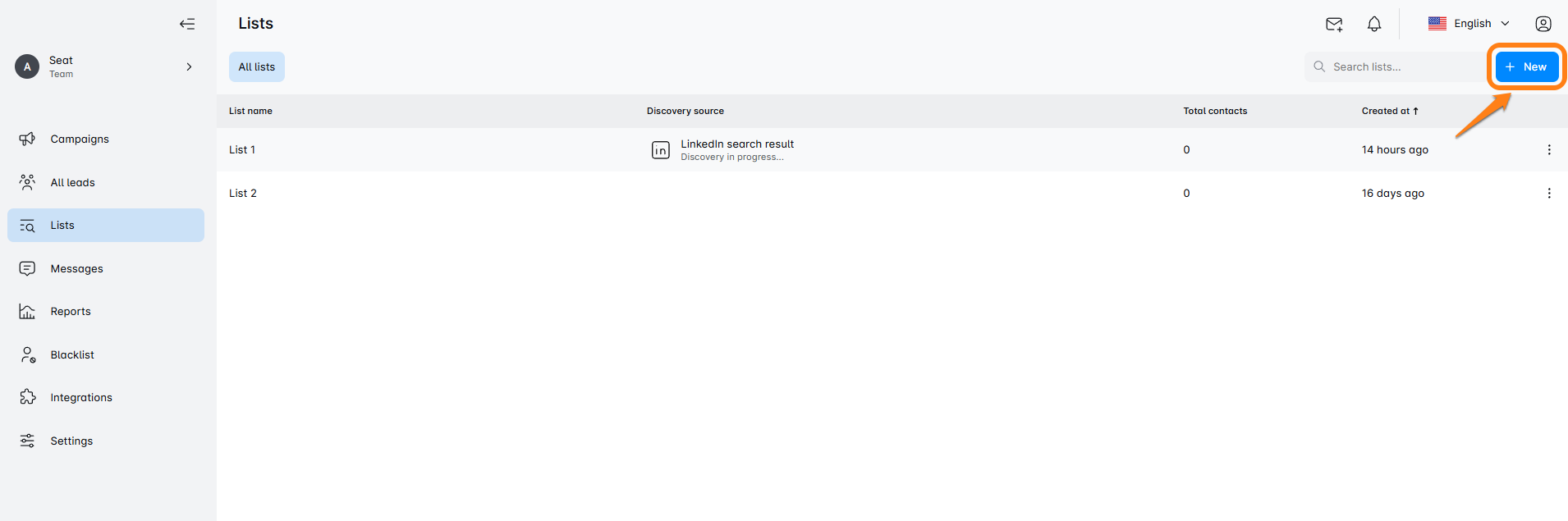Image resolution: width=1568 pixels, height=521 pixels.
Task: Open the three-dot menu for List 1
Action: 1549,150
